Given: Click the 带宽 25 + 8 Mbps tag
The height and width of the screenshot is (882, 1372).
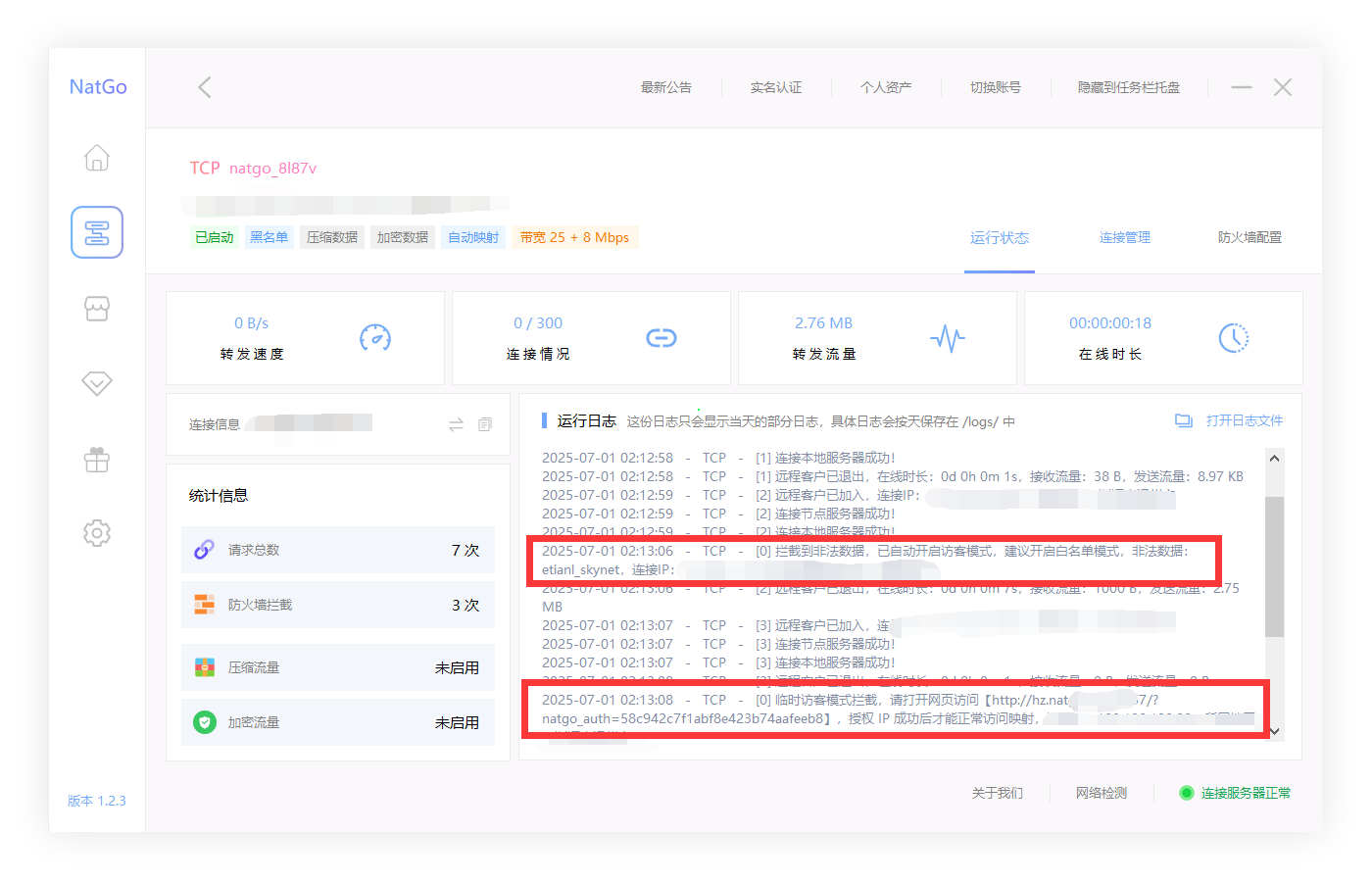Looking at the screenshot, I should click(x=574, y=237).
